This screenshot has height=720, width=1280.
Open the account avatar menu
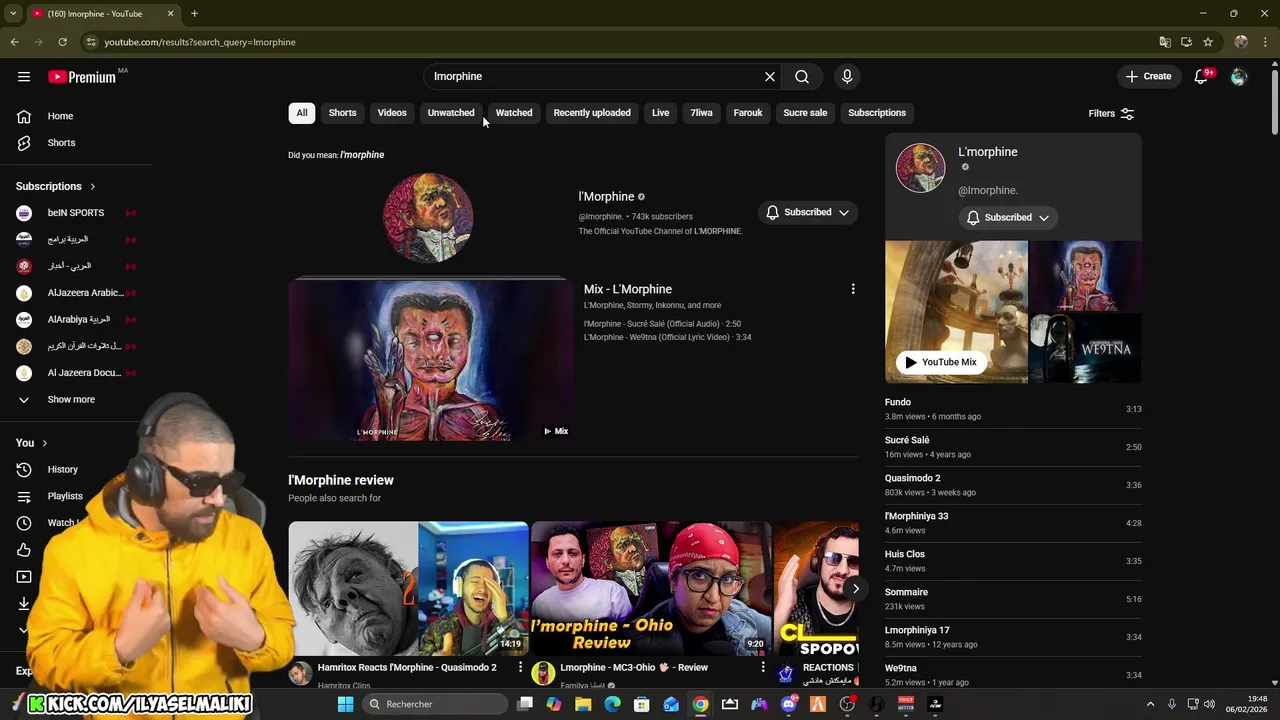coord(1239,76)
